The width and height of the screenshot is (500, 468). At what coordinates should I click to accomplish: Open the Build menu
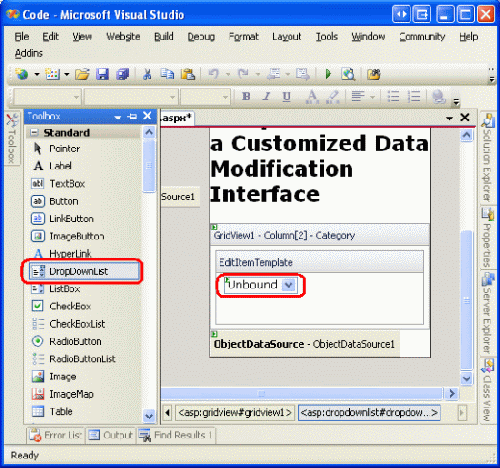pos(164,36)
